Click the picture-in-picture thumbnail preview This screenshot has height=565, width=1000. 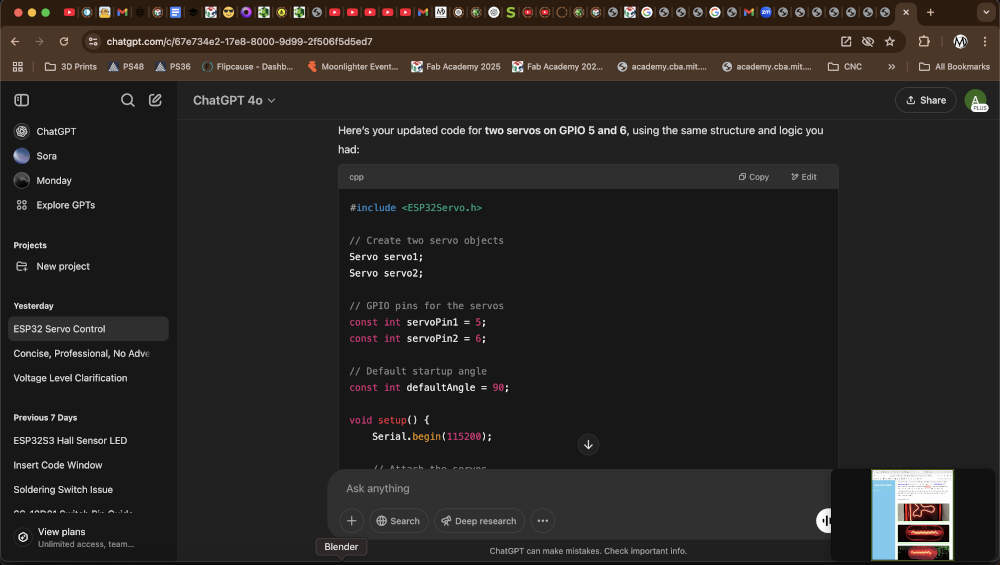[912, 515]
